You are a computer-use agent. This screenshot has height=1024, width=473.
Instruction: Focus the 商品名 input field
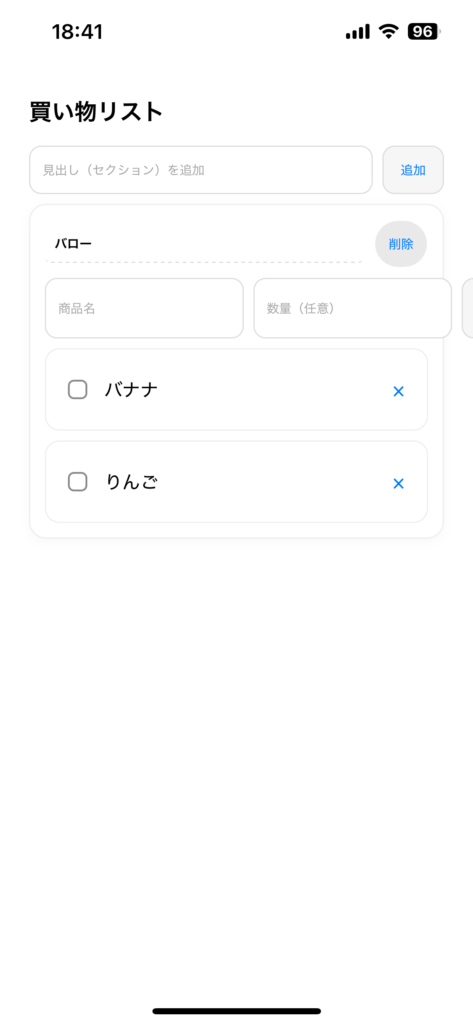(x=144, y=308)
